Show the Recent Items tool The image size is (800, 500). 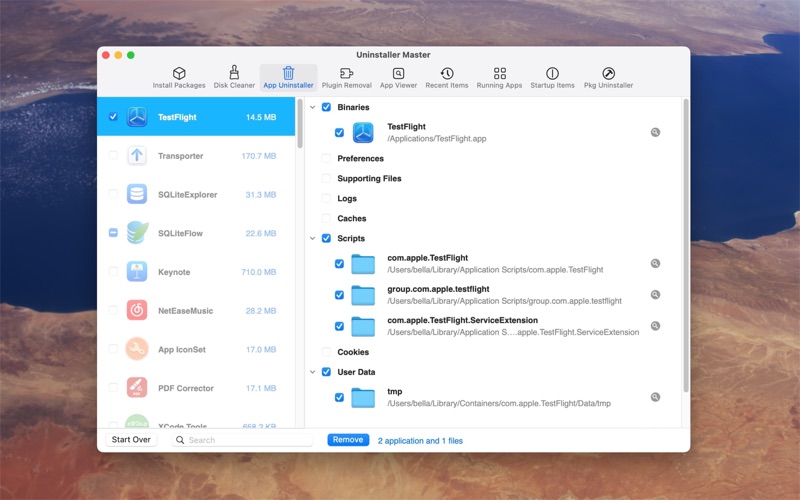pos(446,78)
